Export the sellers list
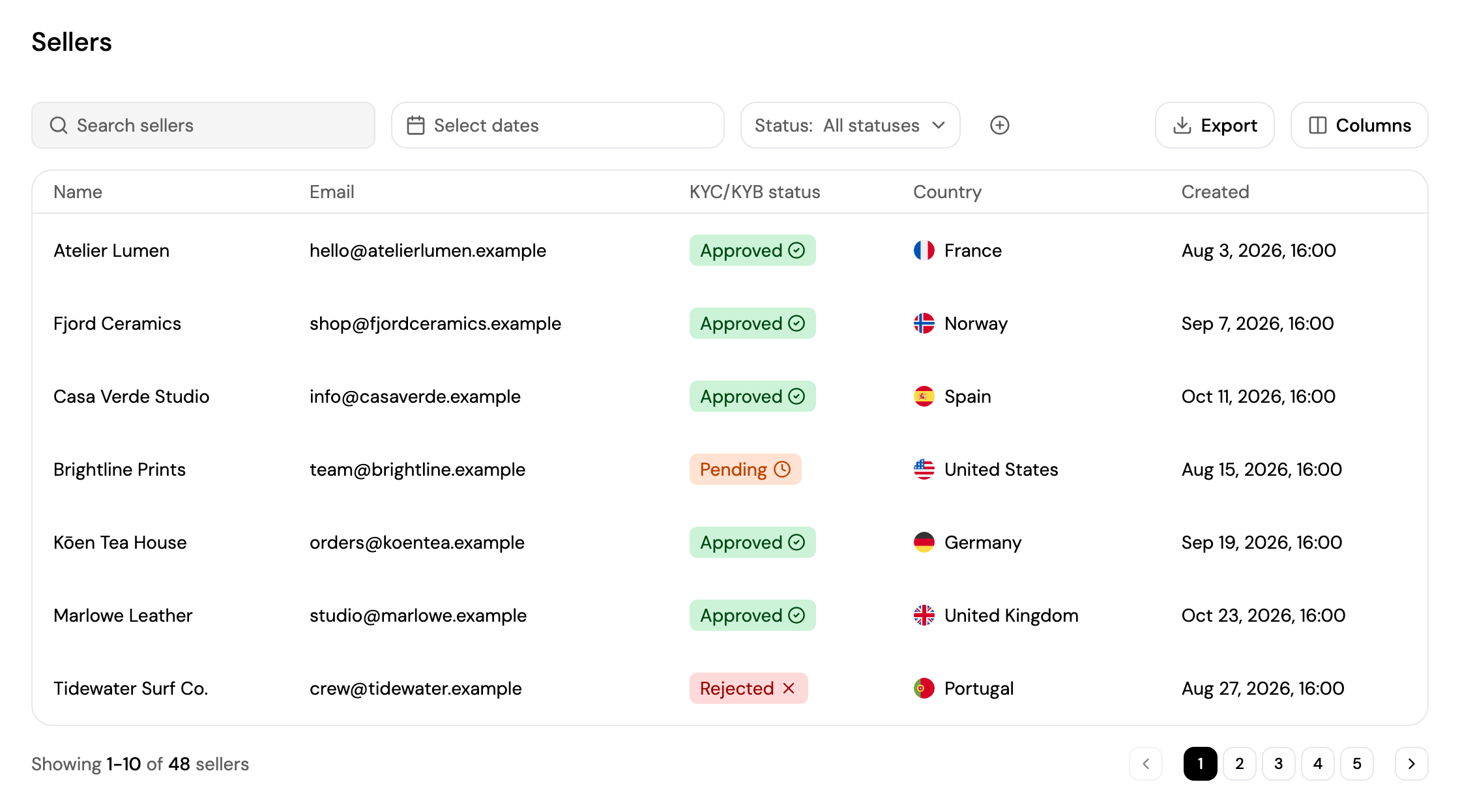The width and height of the screenshot is (1460, 812). click(1215, 125)
